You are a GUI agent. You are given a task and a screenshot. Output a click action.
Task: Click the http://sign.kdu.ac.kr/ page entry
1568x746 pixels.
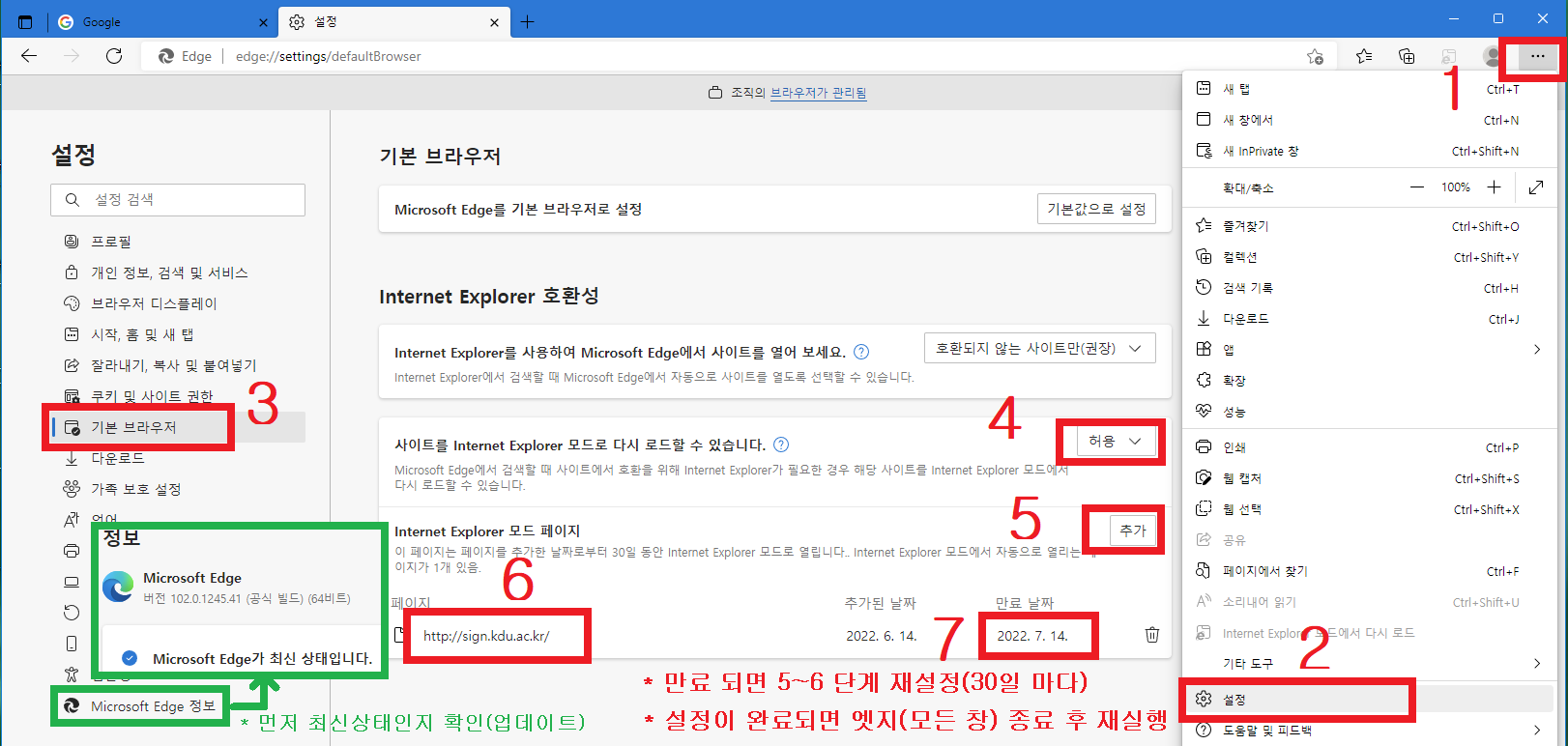point(486,636)
